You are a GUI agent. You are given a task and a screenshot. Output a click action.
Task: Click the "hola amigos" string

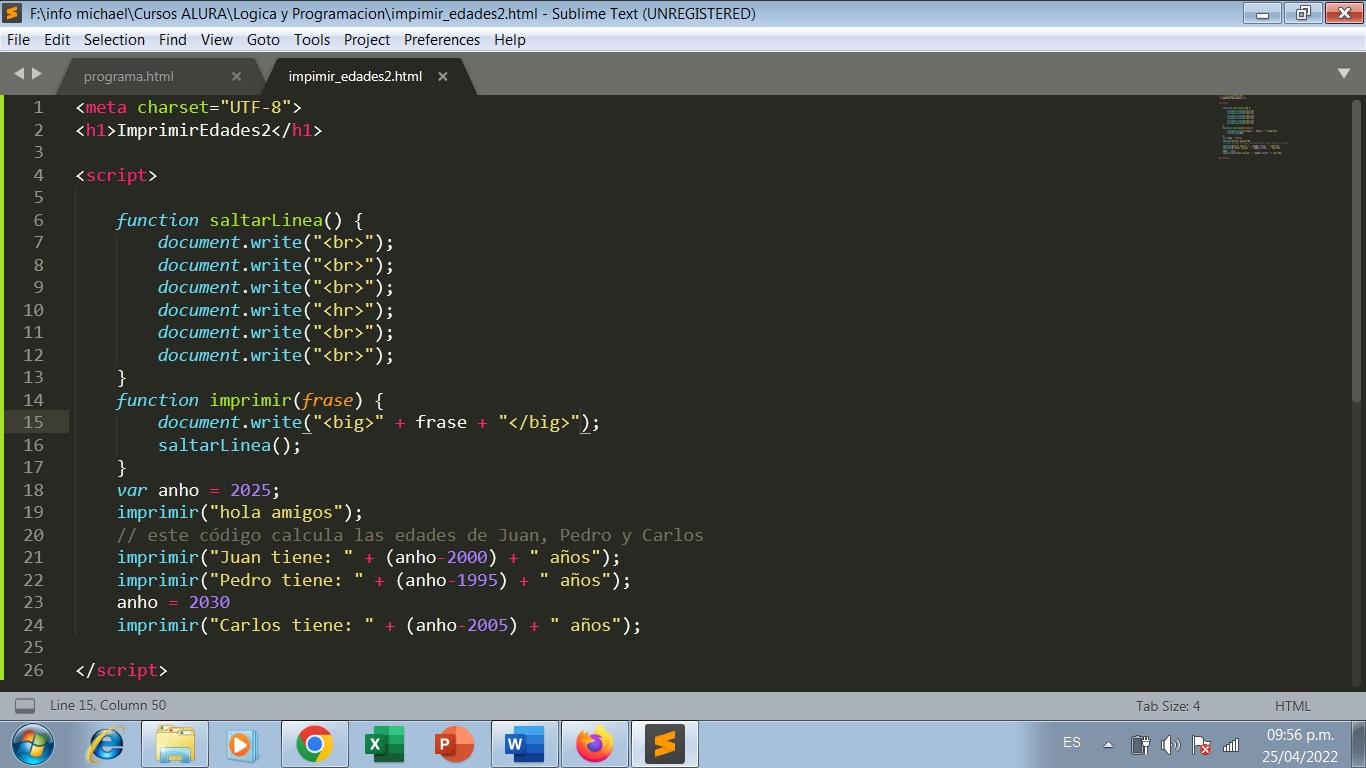(276, 512)
